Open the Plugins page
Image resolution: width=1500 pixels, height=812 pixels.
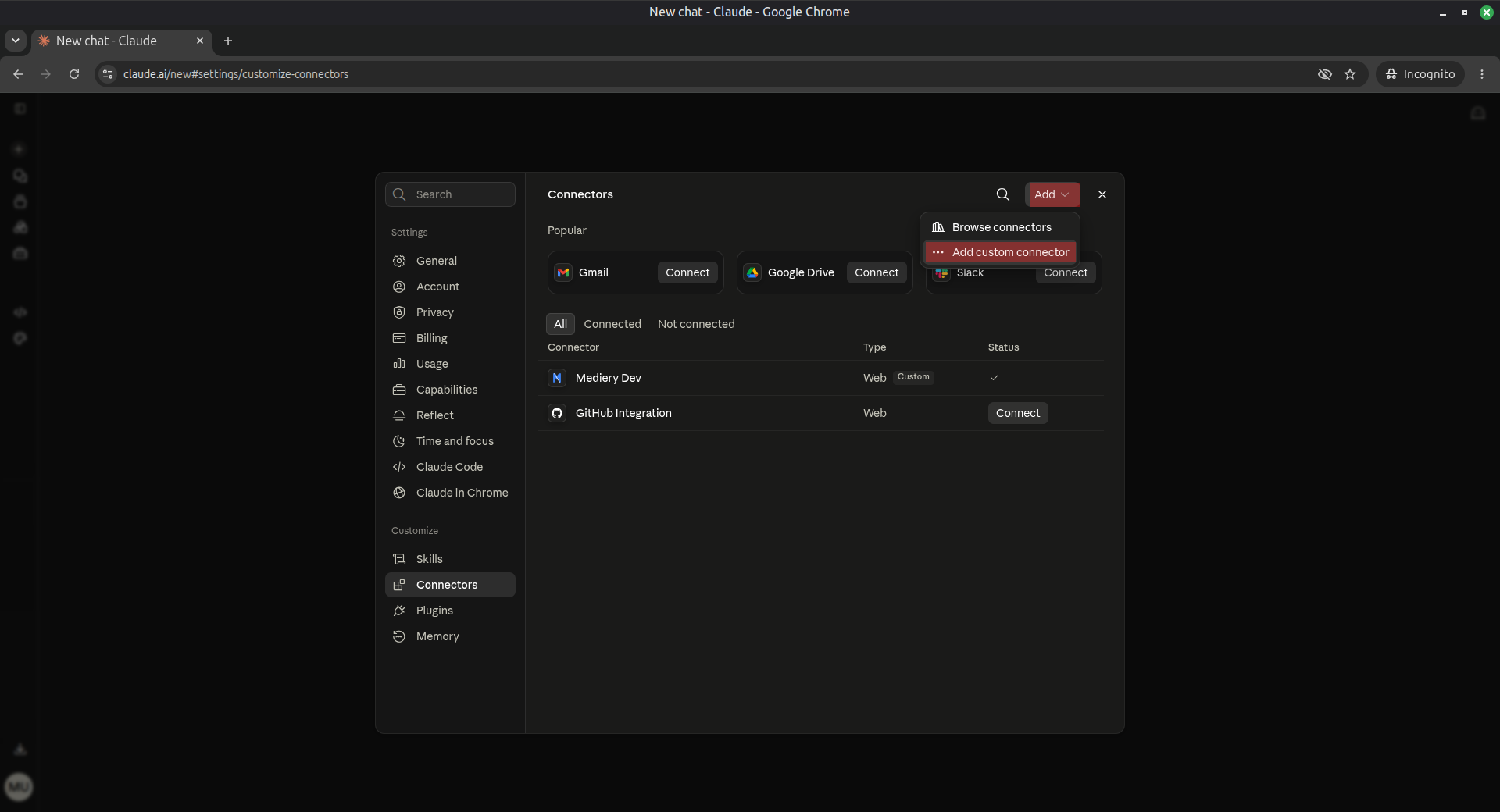pyautogui.click(x=450, y=611)
